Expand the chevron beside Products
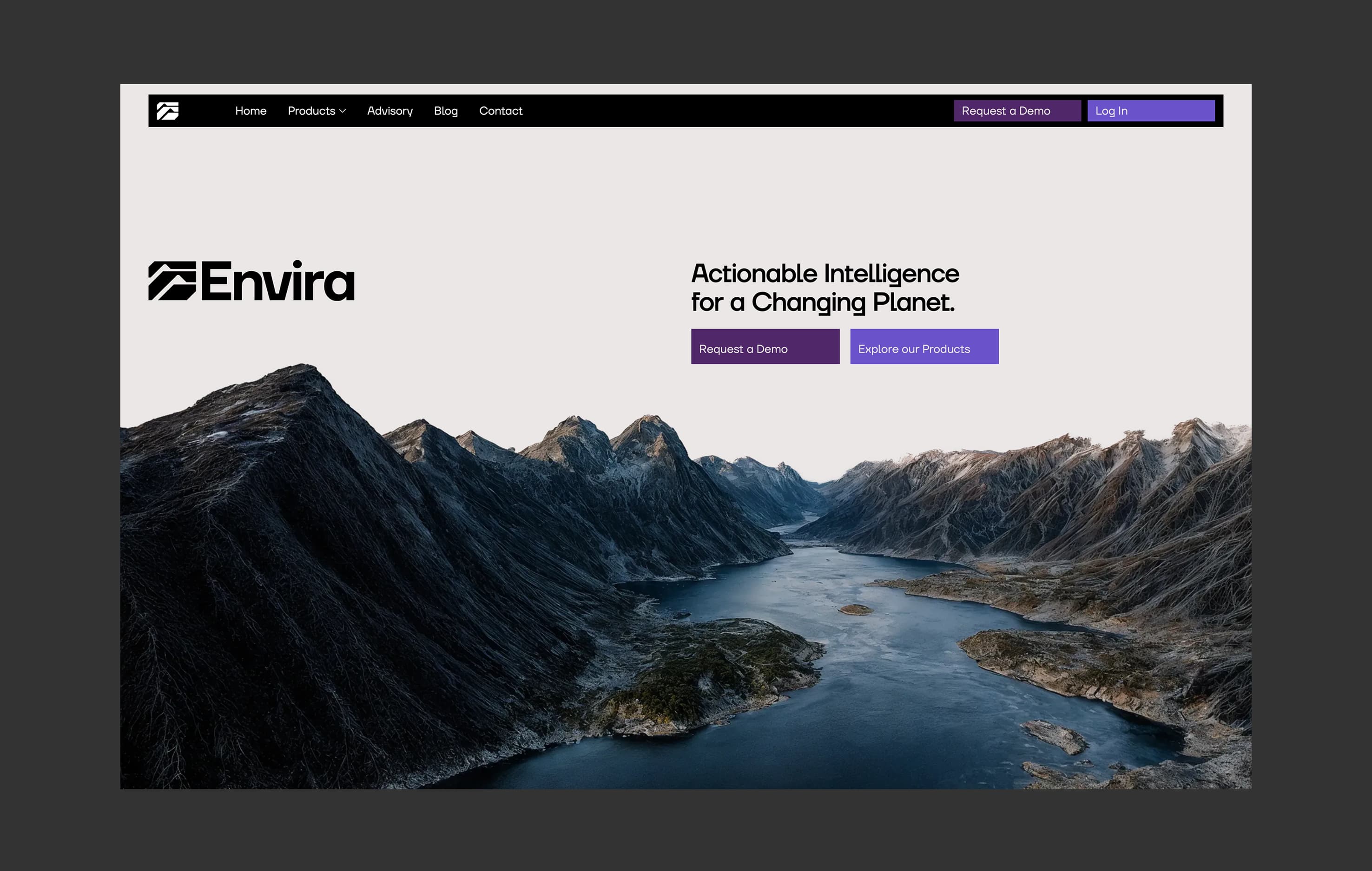Image resolution: width=1372 pixels, height=871 pixels. [x=343, y=111]
